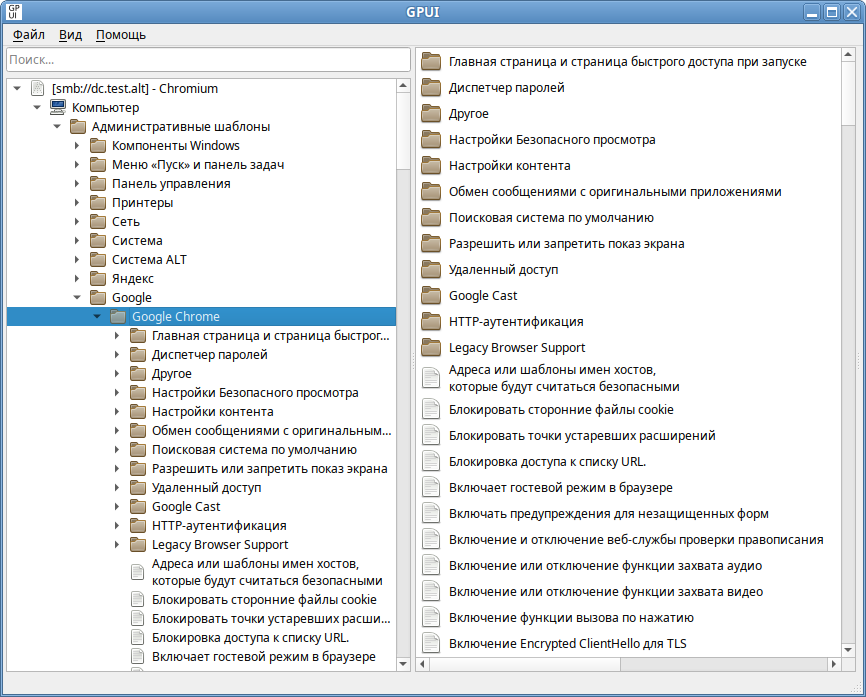Viewport: 866px width, 697px height.
Task: Select Панель управления in the tree
Action: tap(171, 184)
